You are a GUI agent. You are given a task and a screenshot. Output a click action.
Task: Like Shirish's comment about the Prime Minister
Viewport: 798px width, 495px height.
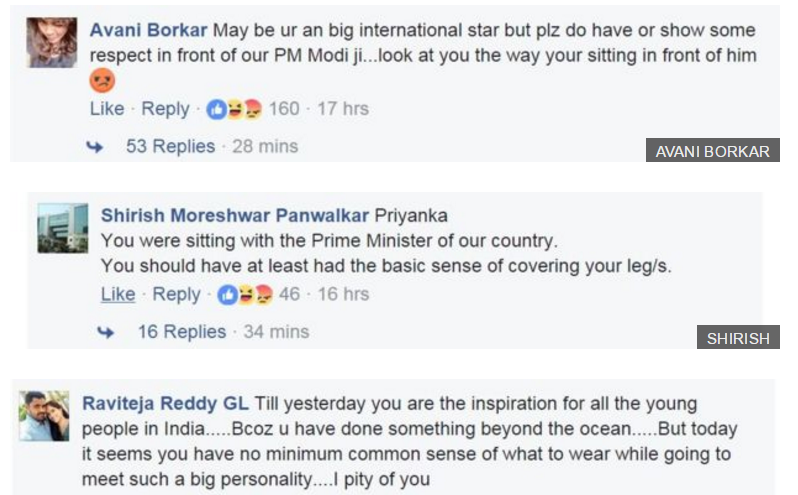point(118,294)
